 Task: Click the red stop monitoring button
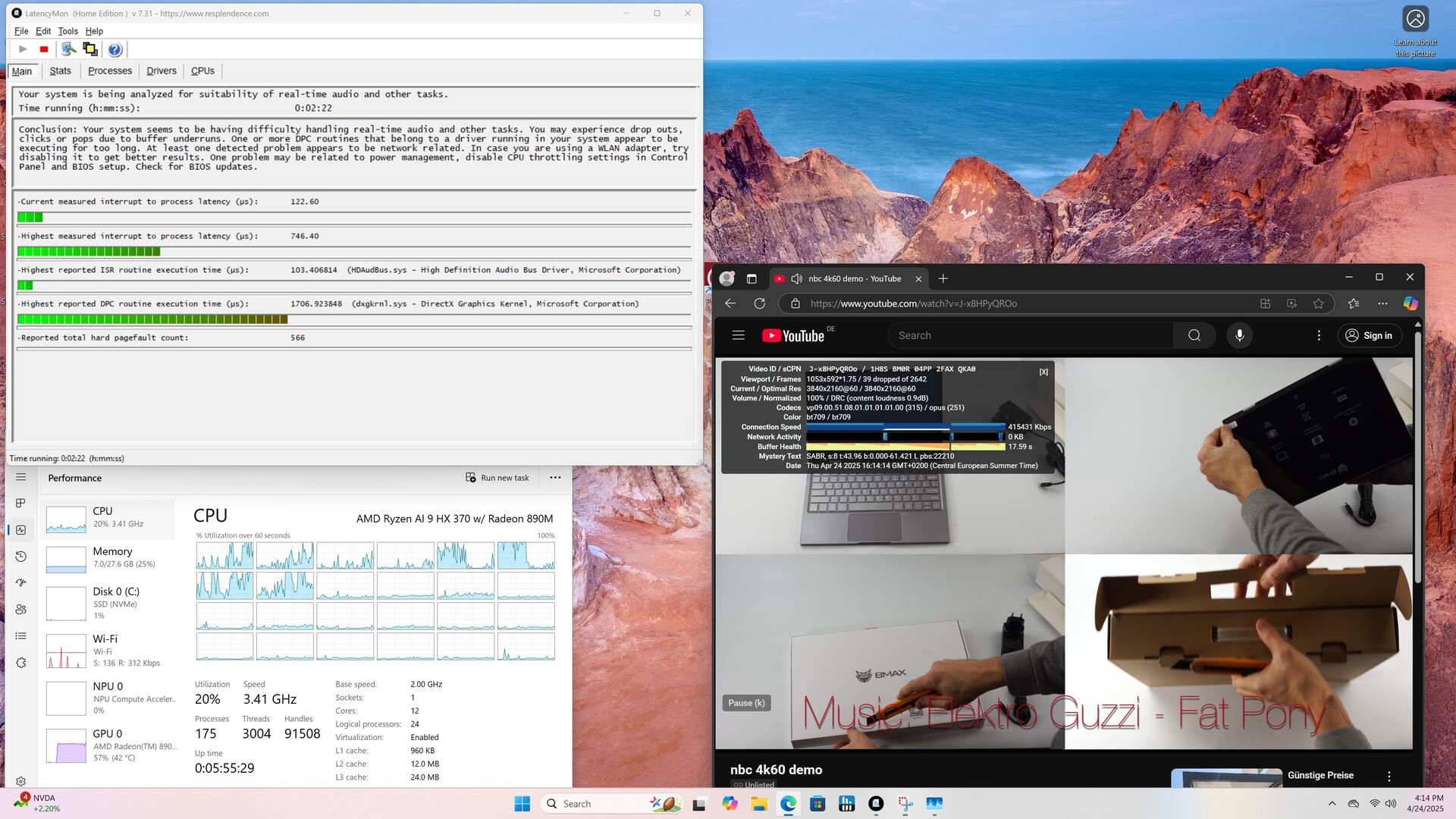[44, 49]
